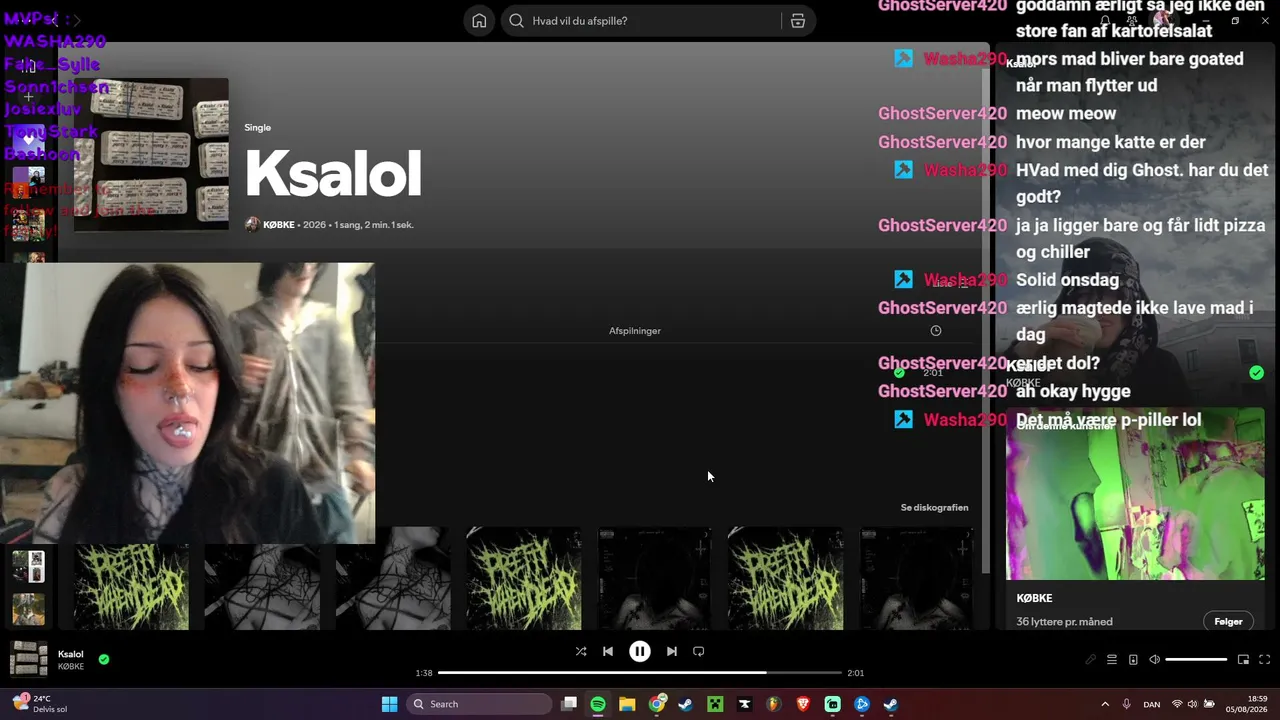Viewport: 1280px width, 720px height.
Task: Show hidden system tray icons
Action: [x=1105, y=704]
